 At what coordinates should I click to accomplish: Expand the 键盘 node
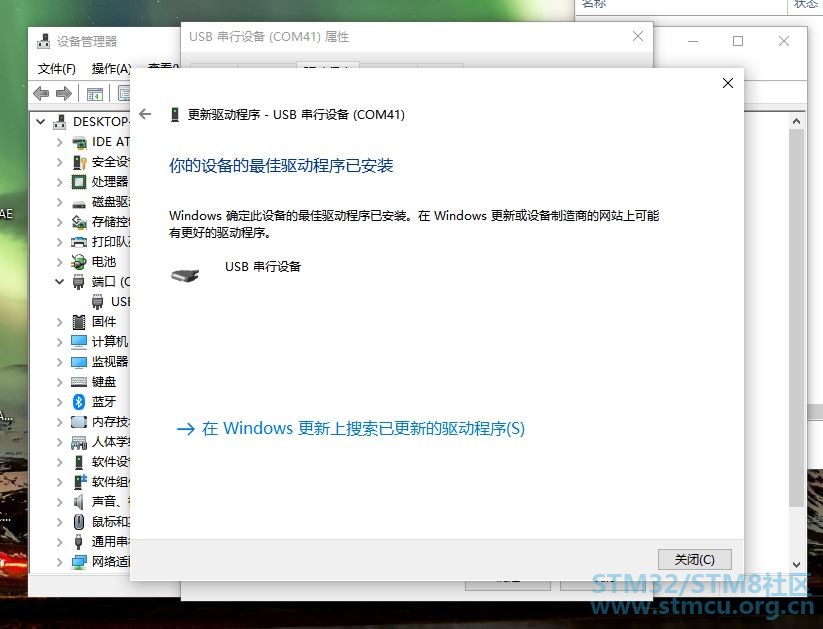59,382
